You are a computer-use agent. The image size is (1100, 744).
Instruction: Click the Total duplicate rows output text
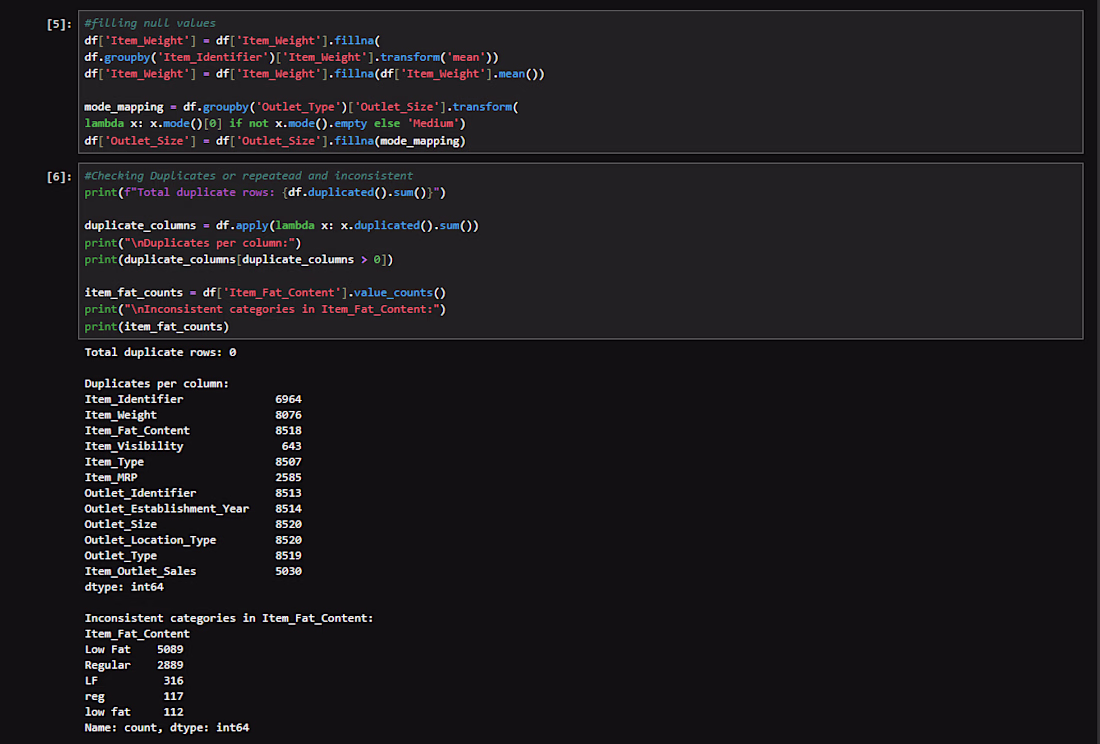pos(160,352)
